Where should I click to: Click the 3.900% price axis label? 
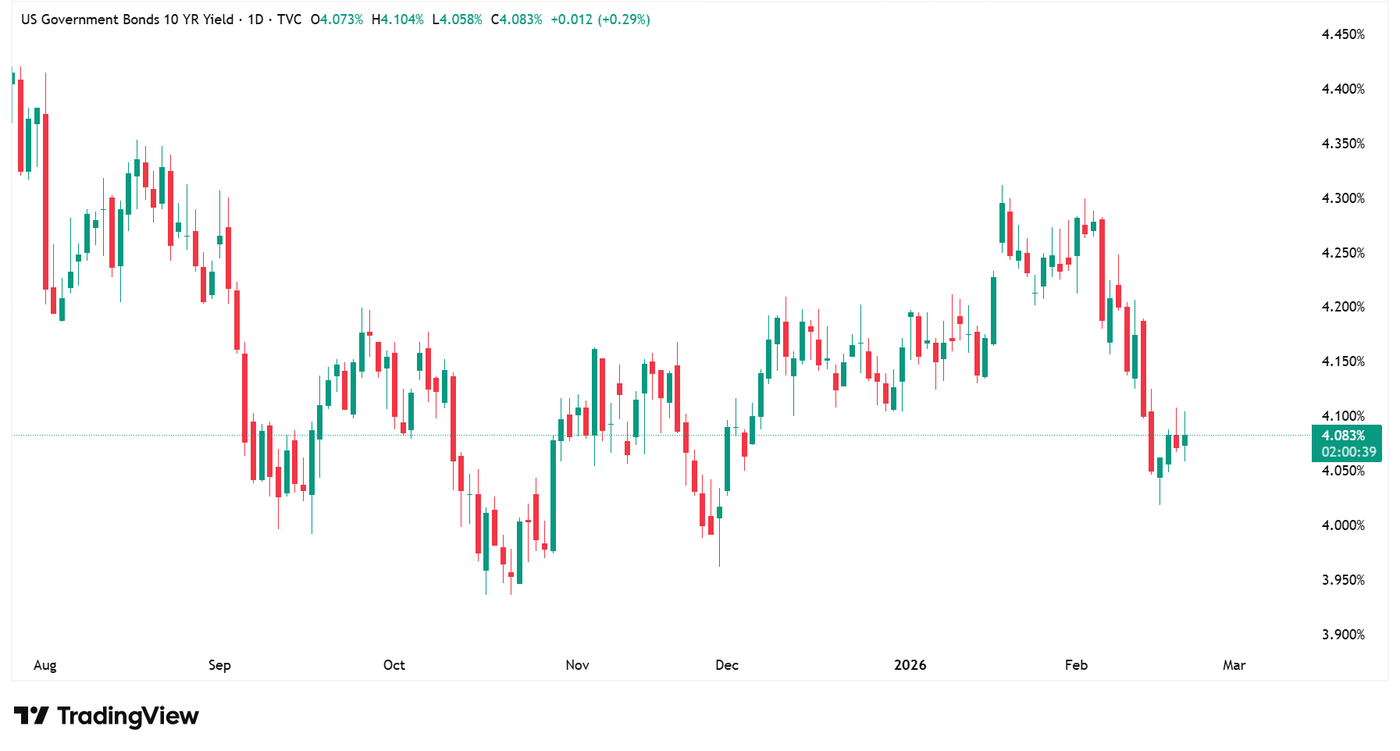pyautogui.click(x=1343, y=635)
